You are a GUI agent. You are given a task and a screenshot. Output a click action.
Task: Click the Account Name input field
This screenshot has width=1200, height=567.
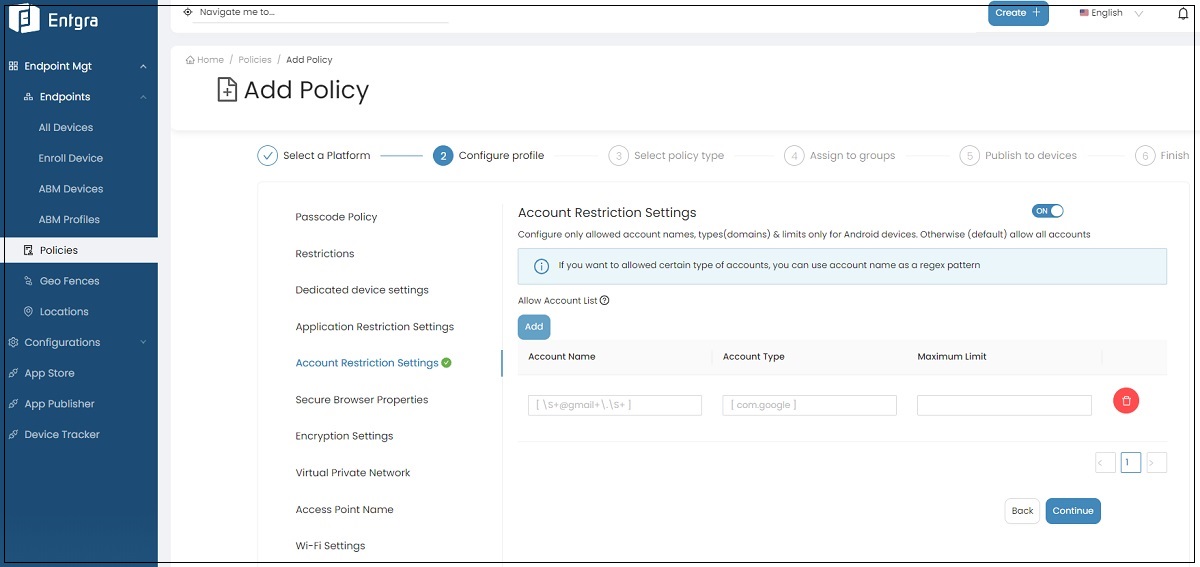click(615, 405)
